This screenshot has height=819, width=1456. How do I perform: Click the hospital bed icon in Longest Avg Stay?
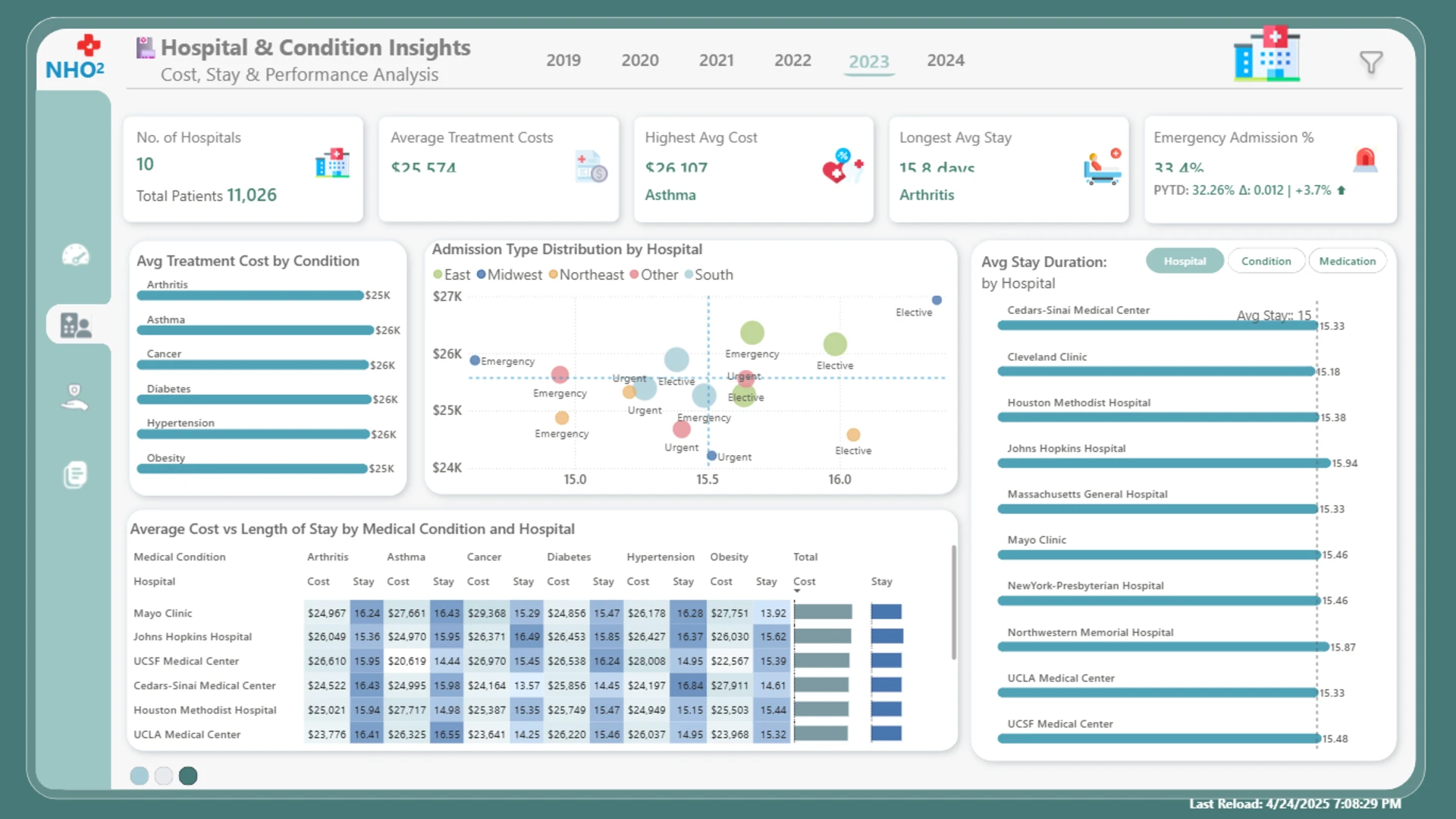(1103, 167)
